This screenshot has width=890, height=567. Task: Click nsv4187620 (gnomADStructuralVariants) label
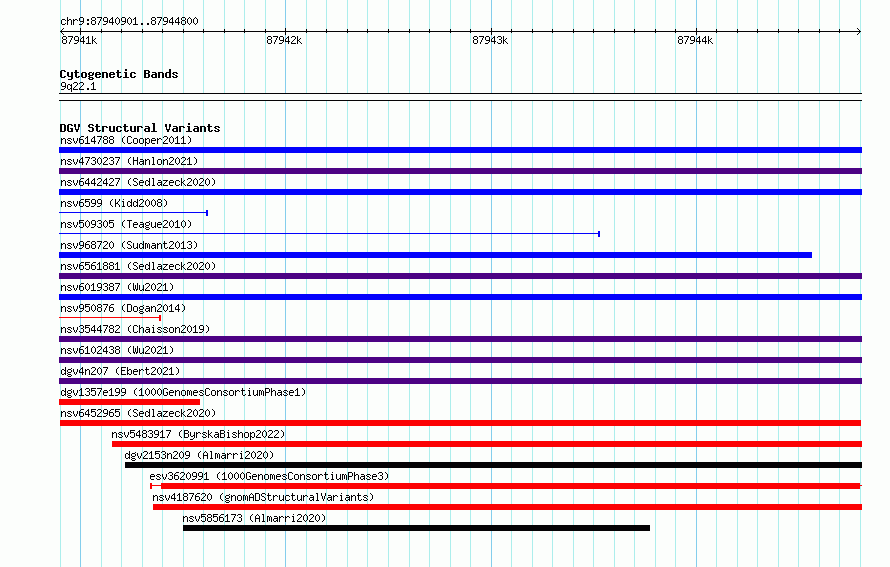[x=263, y=497]
